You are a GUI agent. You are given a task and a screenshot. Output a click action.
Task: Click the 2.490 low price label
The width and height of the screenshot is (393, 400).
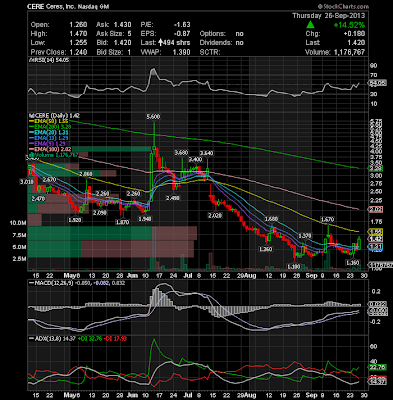point(173,198)
